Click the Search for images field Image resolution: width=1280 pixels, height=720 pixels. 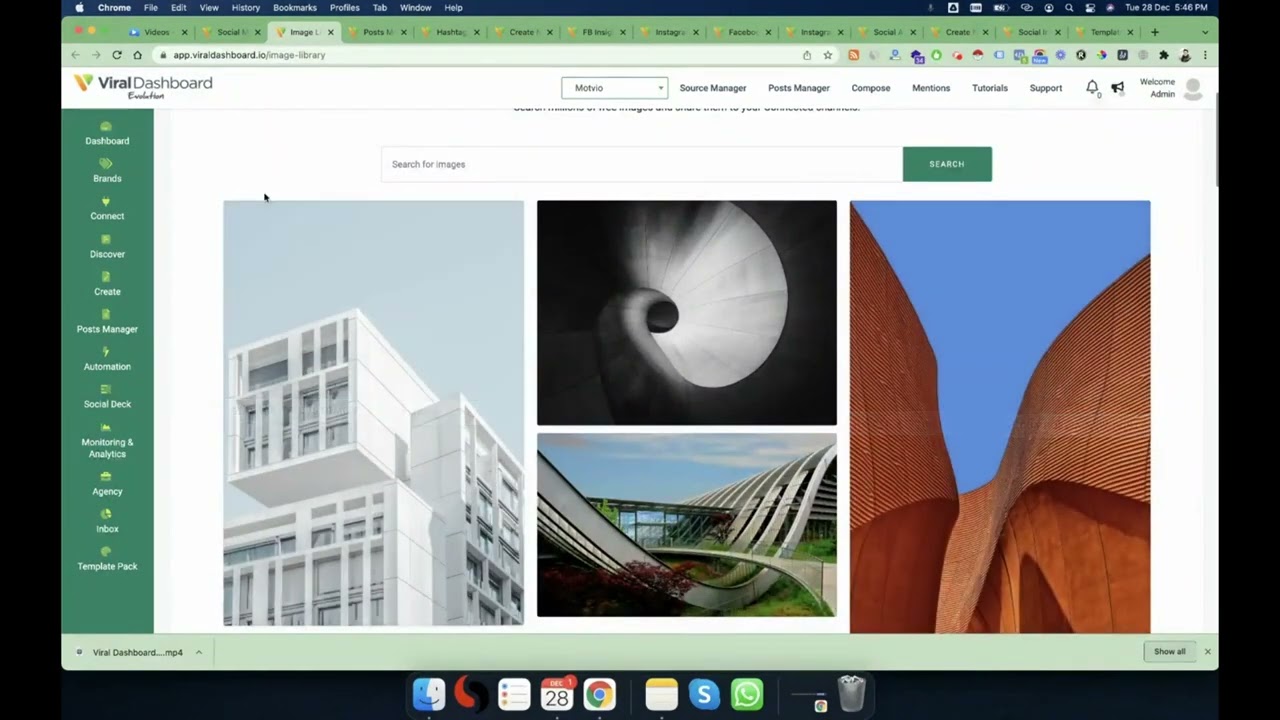pyautogui.click(x=641, y=164)
